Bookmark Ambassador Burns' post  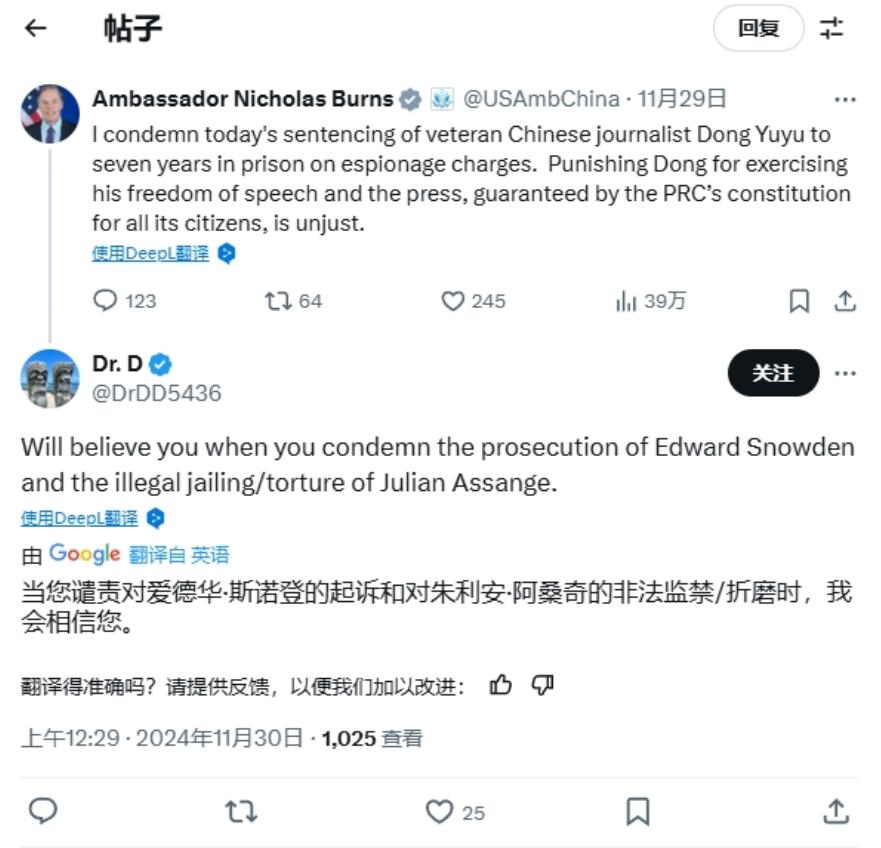(799, 301)
